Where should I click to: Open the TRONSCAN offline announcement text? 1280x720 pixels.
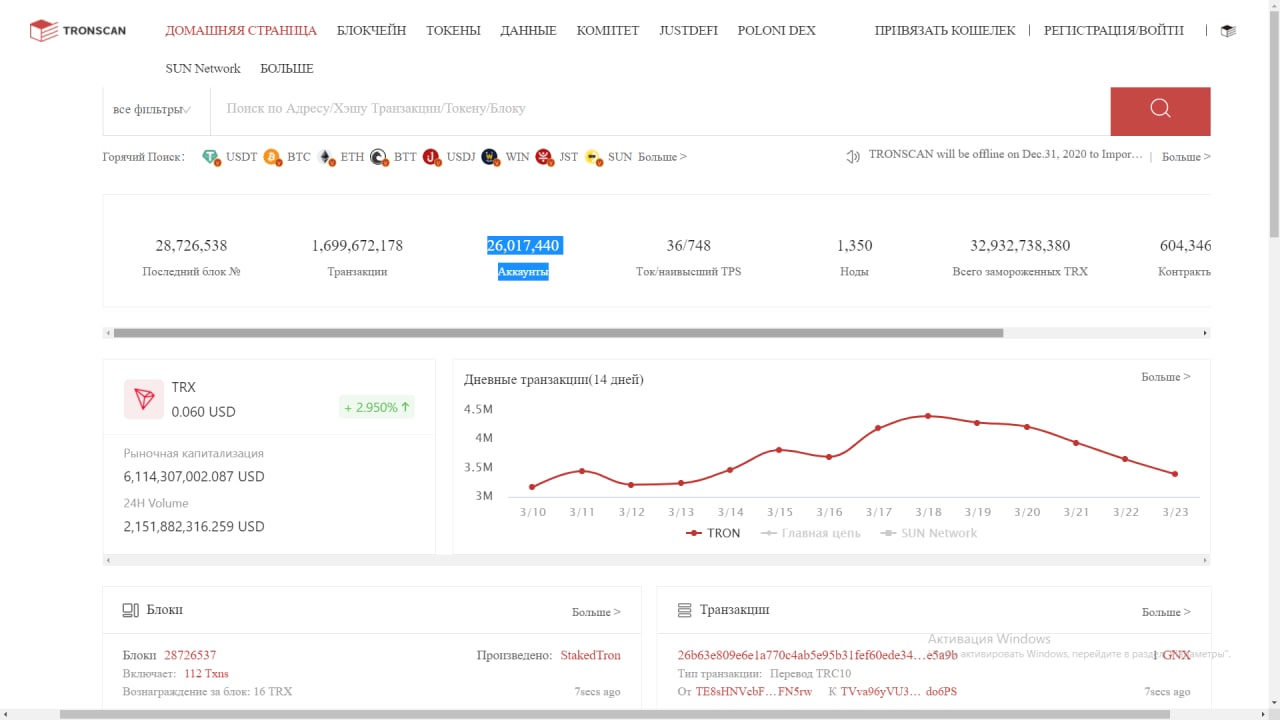click(1005, 155)
